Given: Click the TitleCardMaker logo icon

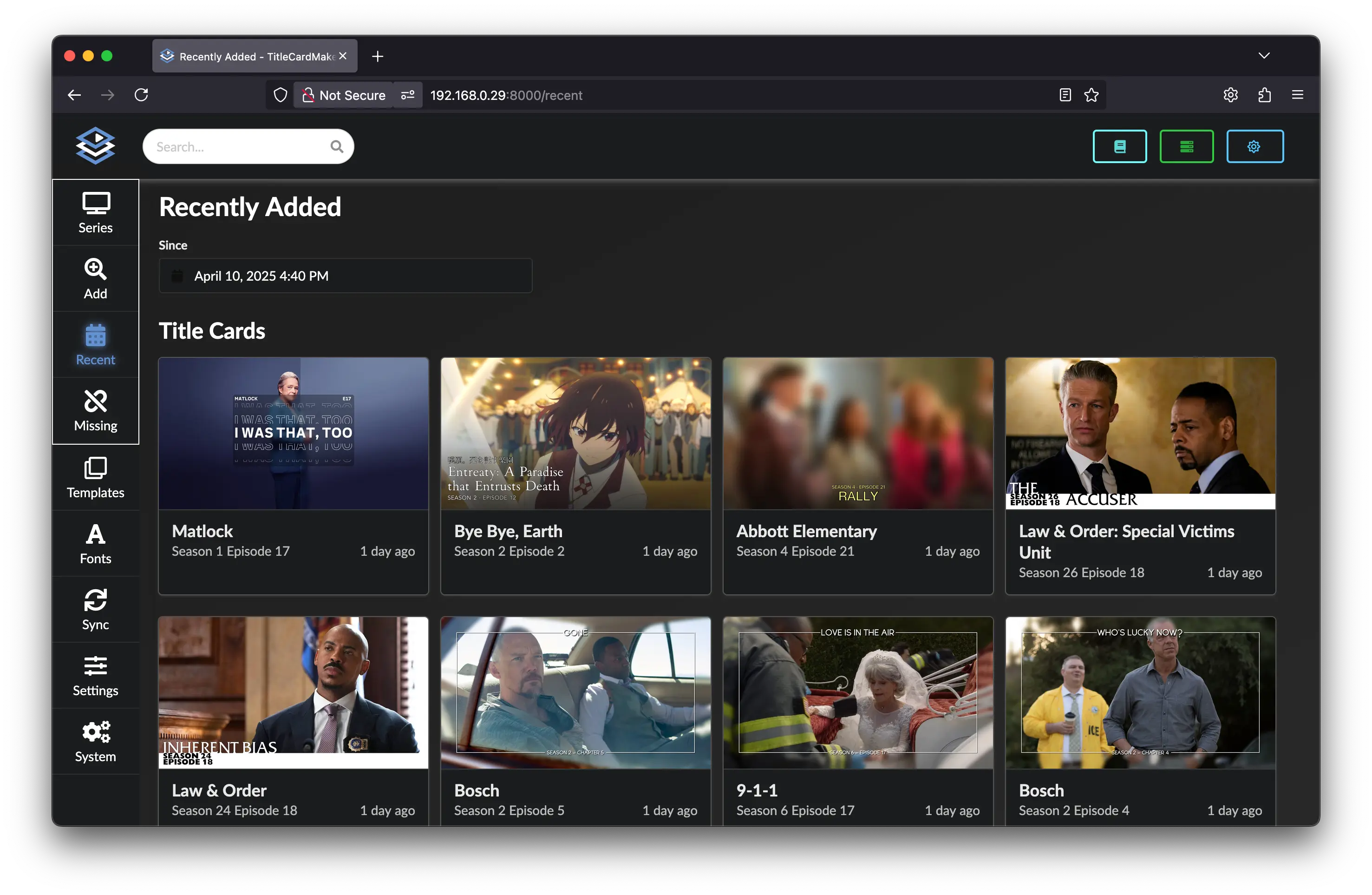Looking at the screenshot, I should tap(96, 146).
